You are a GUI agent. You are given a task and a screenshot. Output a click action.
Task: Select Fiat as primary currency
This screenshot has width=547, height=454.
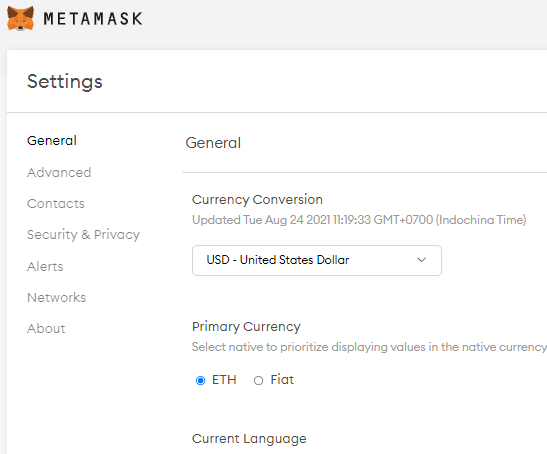coord(258,380)
